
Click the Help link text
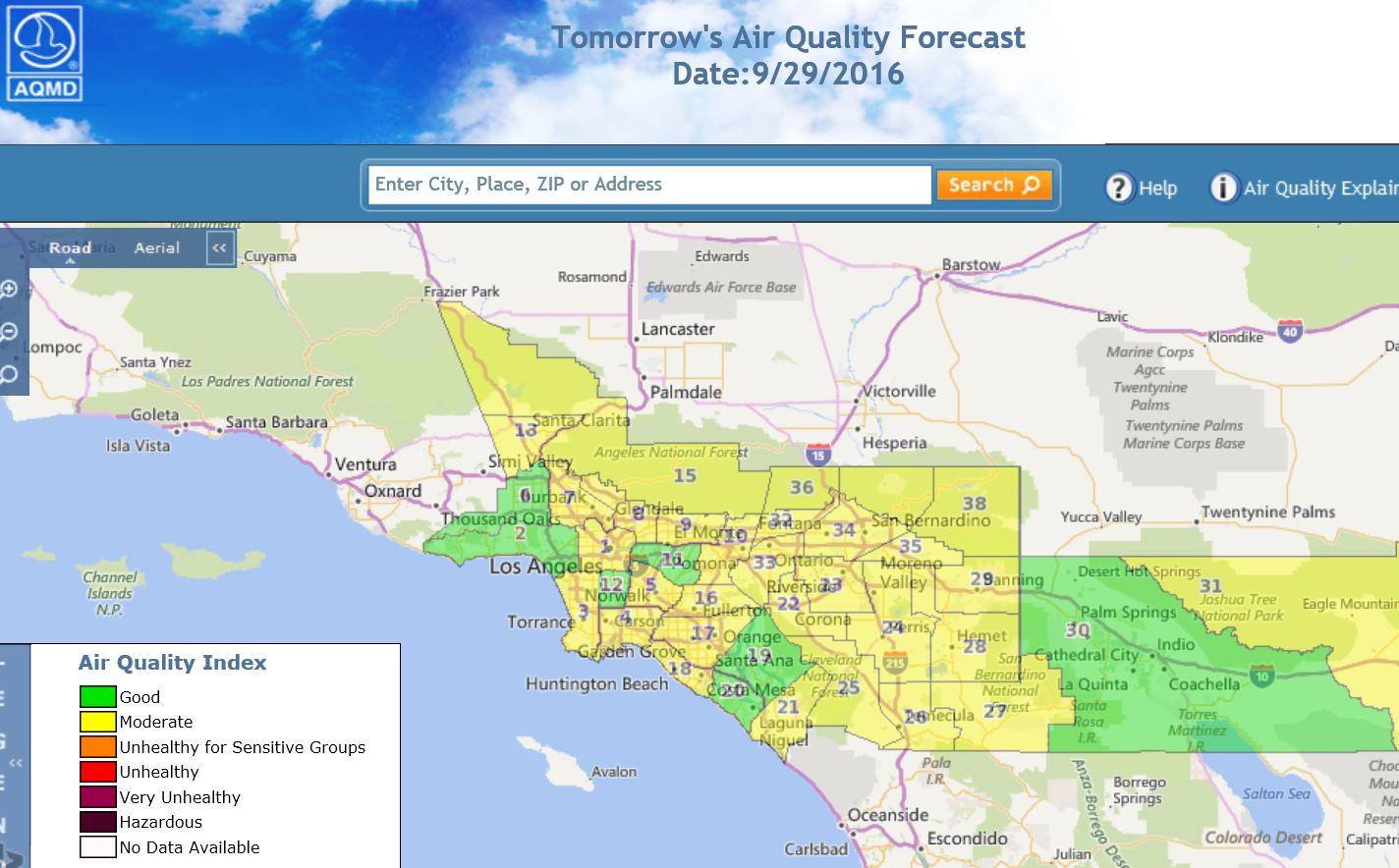point(1158,189)
